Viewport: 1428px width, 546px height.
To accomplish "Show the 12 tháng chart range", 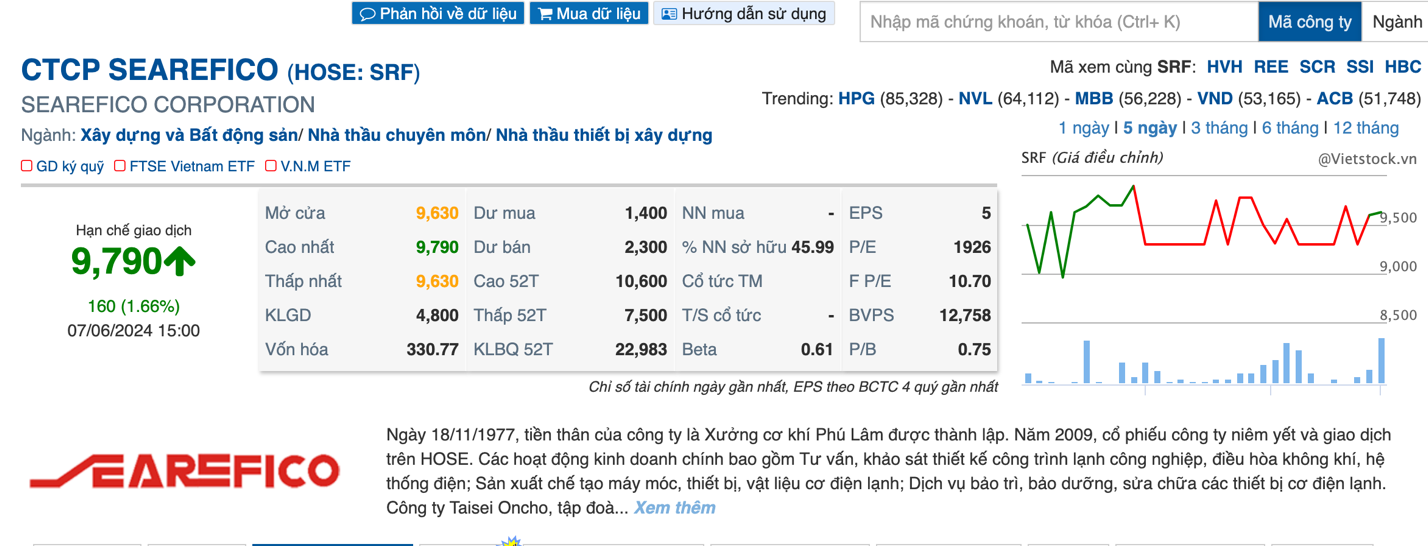I will pos(1365,128).
